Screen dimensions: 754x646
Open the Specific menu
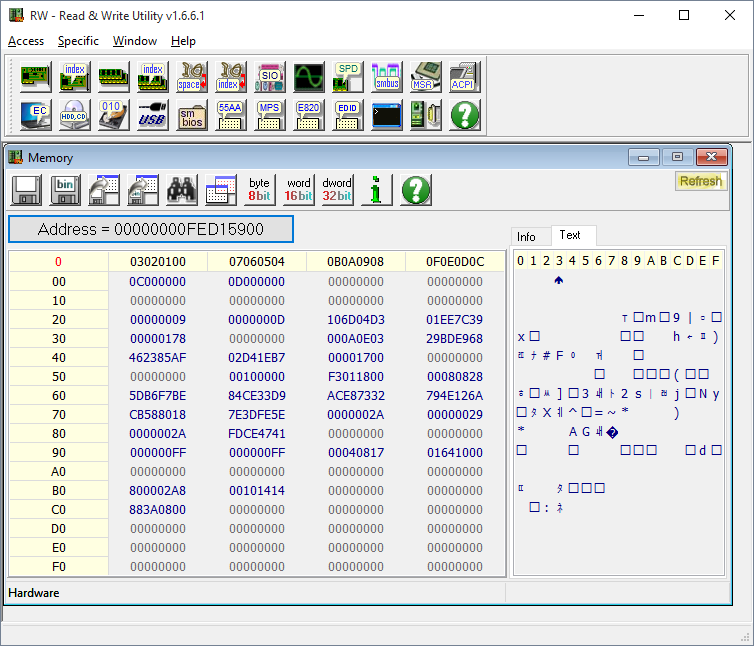(78, 41)
